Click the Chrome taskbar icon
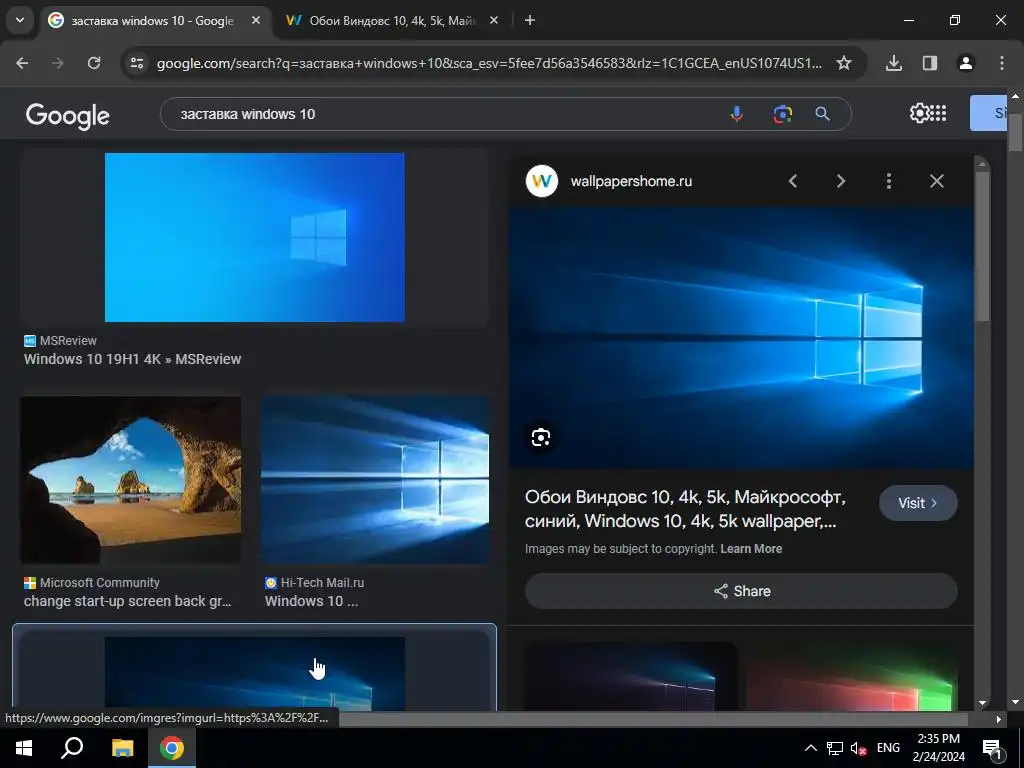Image resolution: width=1024 pixels, height=768 pixels. [172, 748]
